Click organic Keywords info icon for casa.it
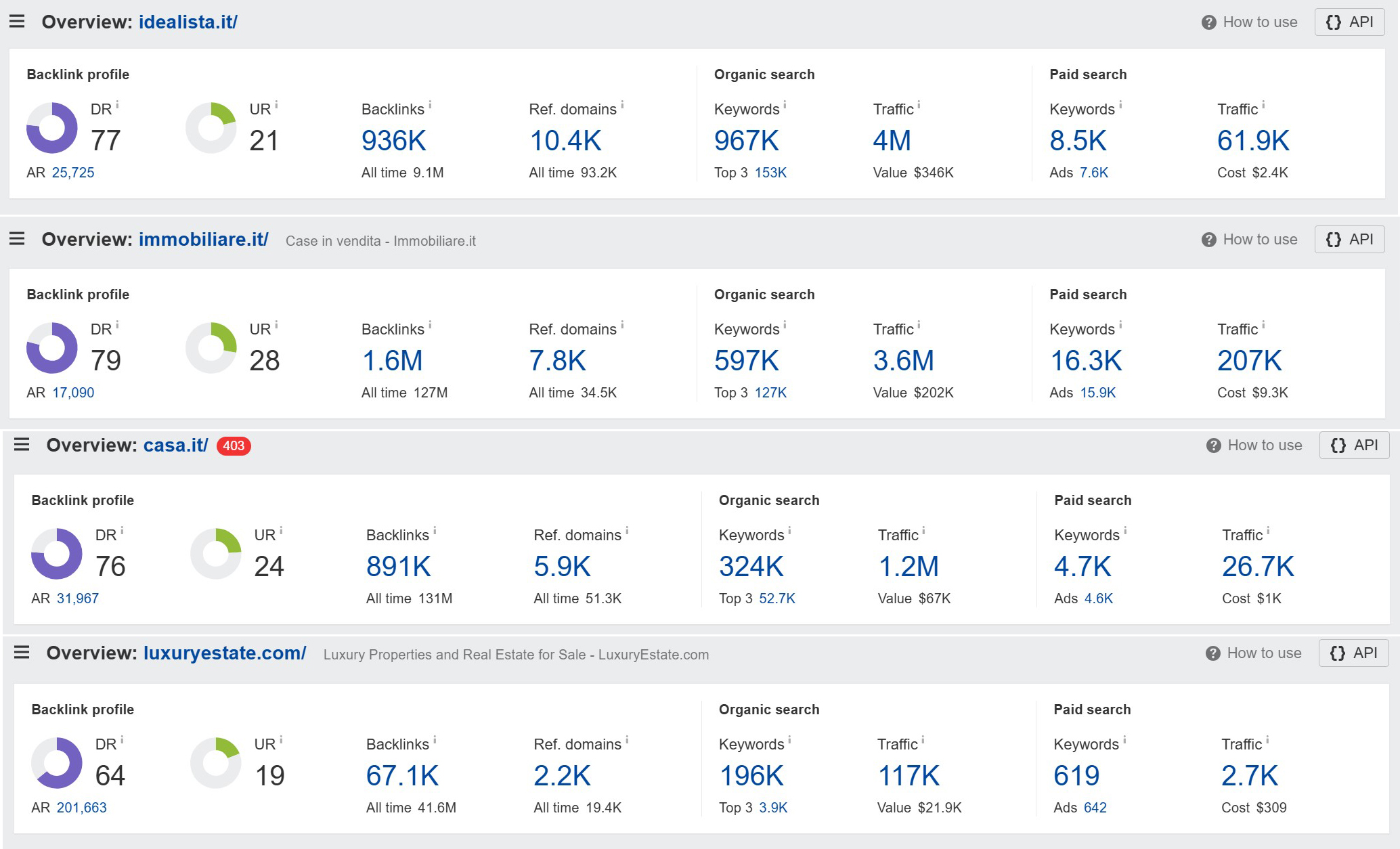Screen dimensions: 1400x849 [789, 531]
